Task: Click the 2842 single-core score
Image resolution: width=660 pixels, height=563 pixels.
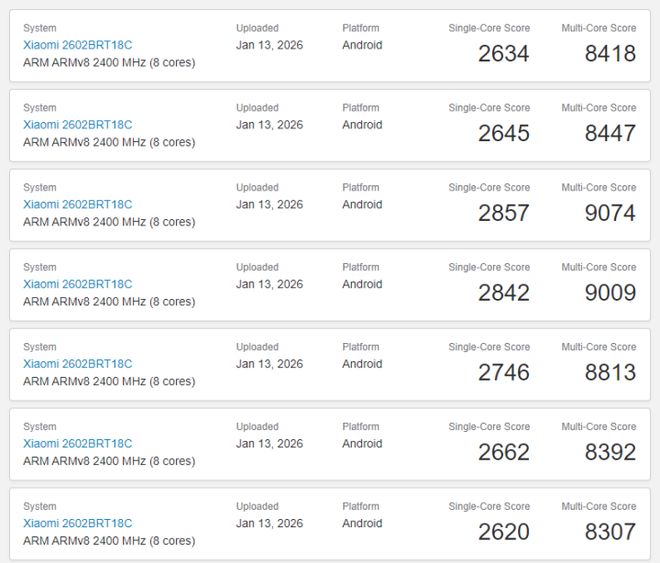Action: (x=503, y=293)
